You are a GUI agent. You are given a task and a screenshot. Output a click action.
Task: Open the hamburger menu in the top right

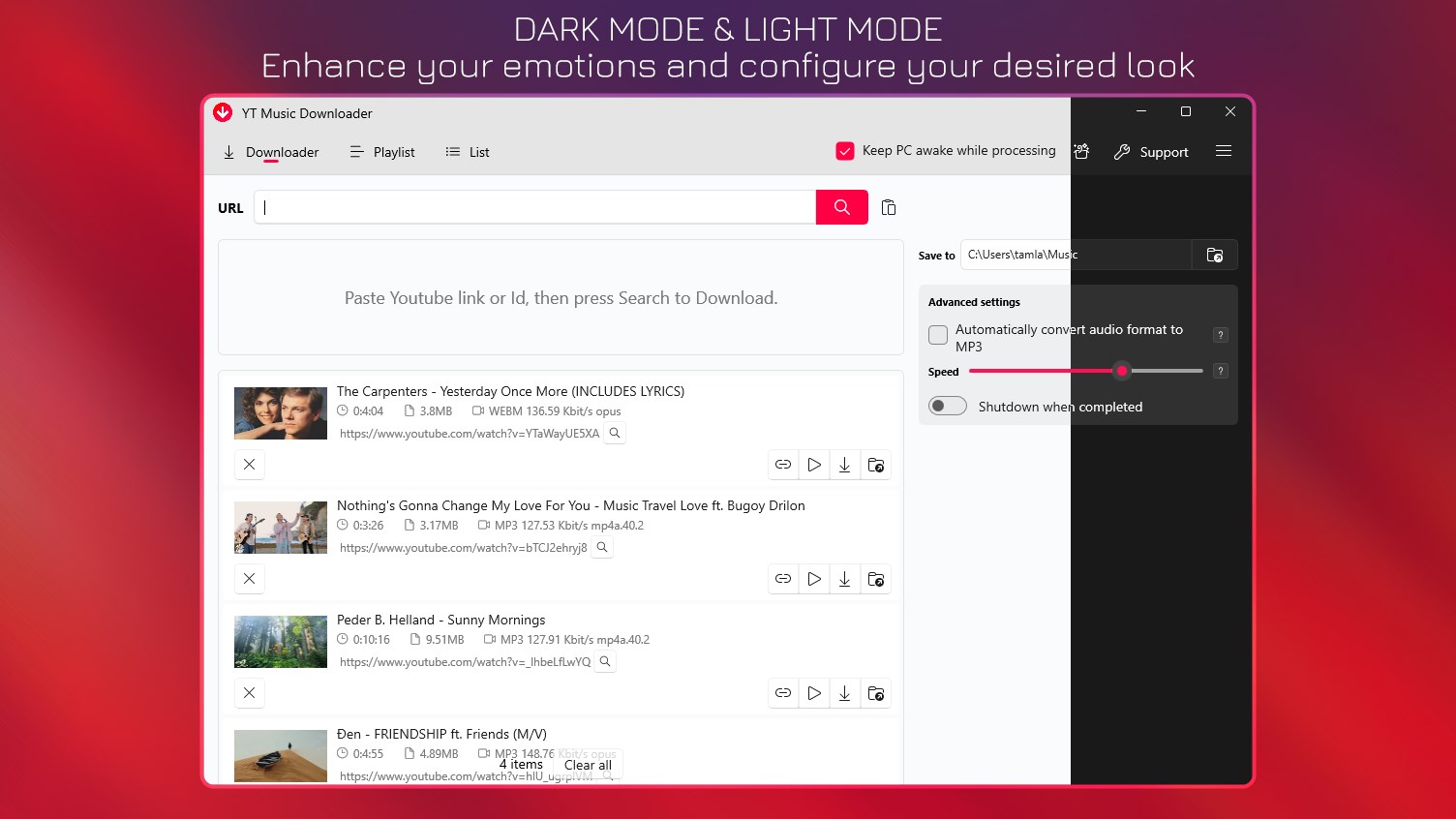1224,151
